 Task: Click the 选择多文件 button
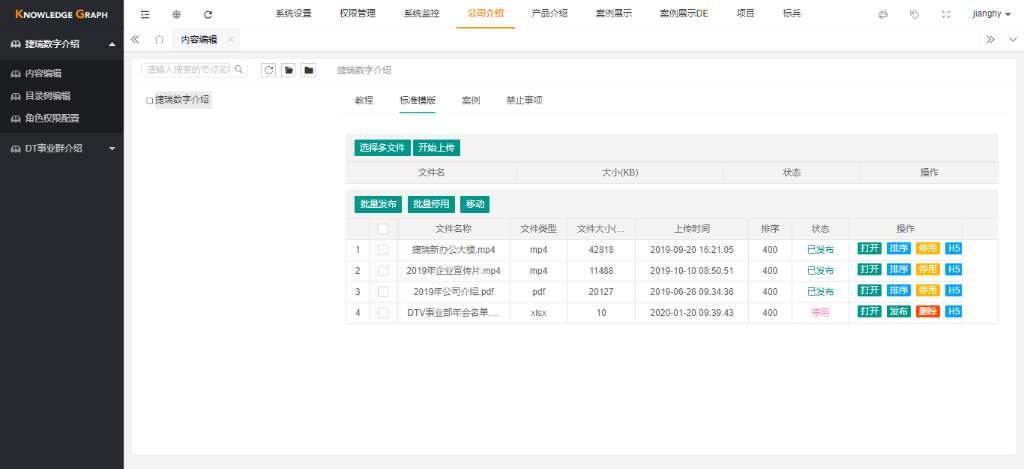382,147
